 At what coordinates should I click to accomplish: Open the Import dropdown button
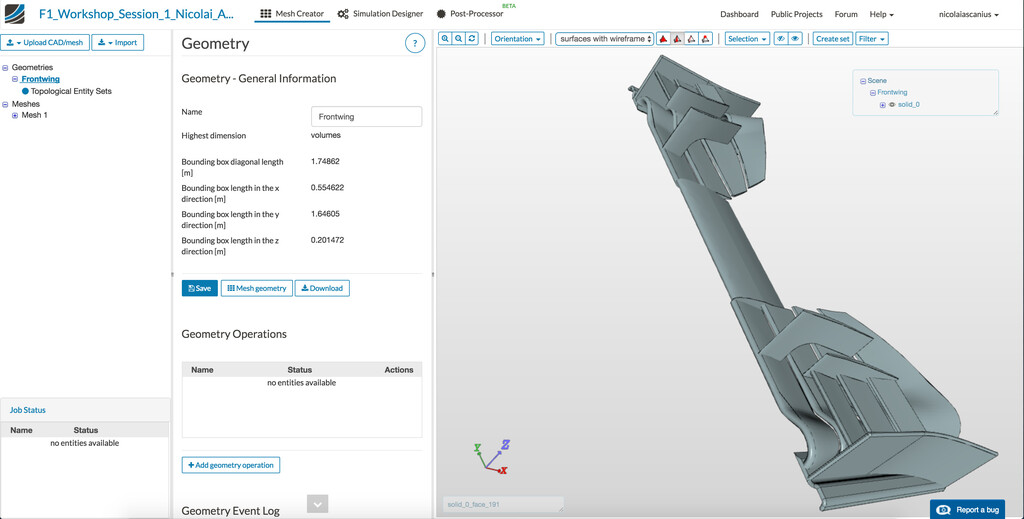point(118,42)
